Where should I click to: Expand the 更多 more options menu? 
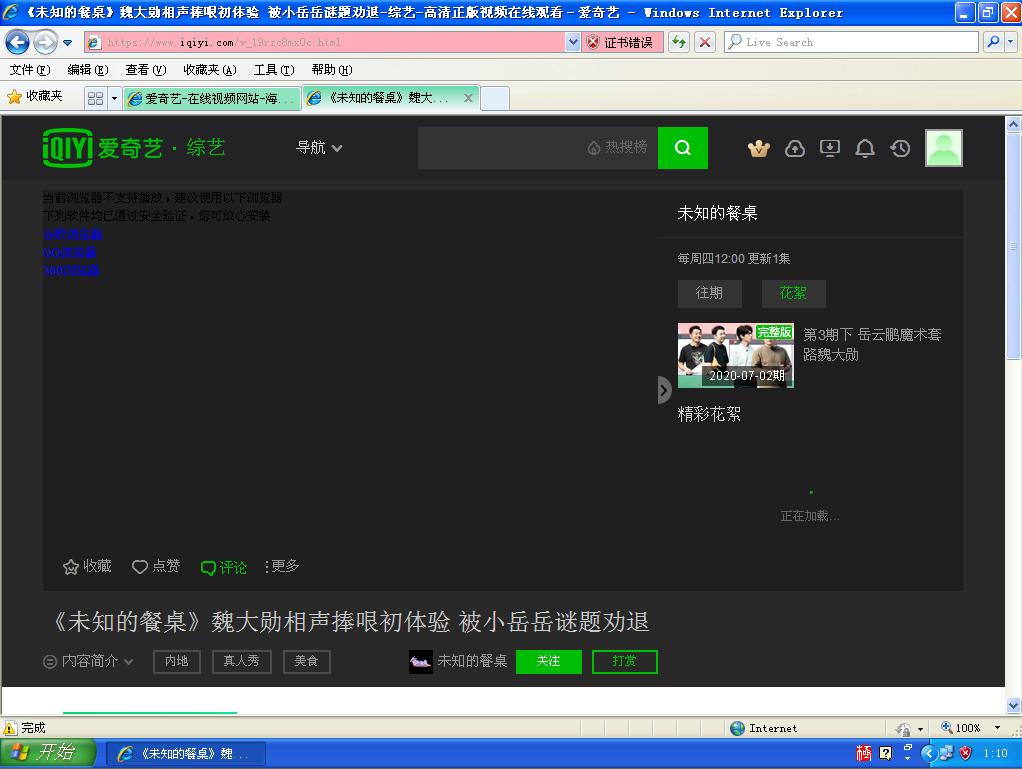(x=279, y=566)
